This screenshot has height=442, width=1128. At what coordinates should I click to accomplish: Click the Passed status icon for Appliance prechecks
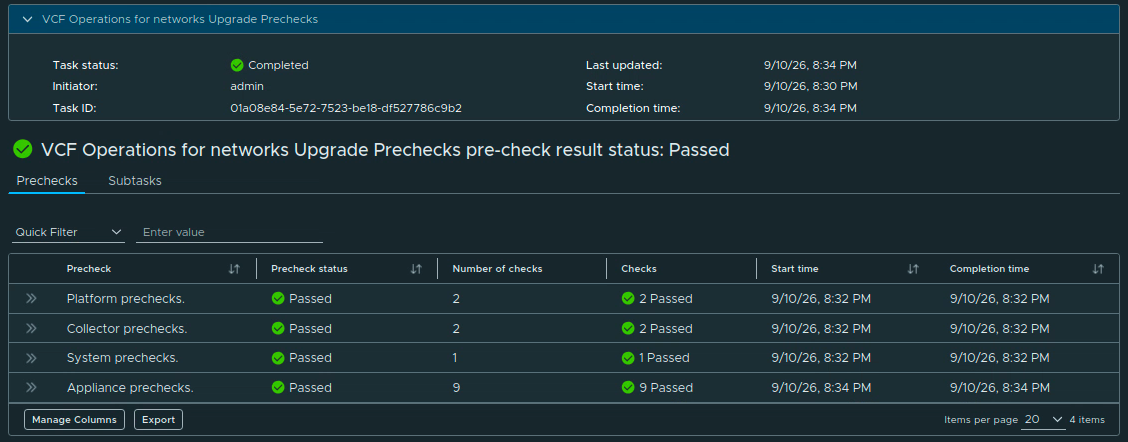[x=278, y=387]
